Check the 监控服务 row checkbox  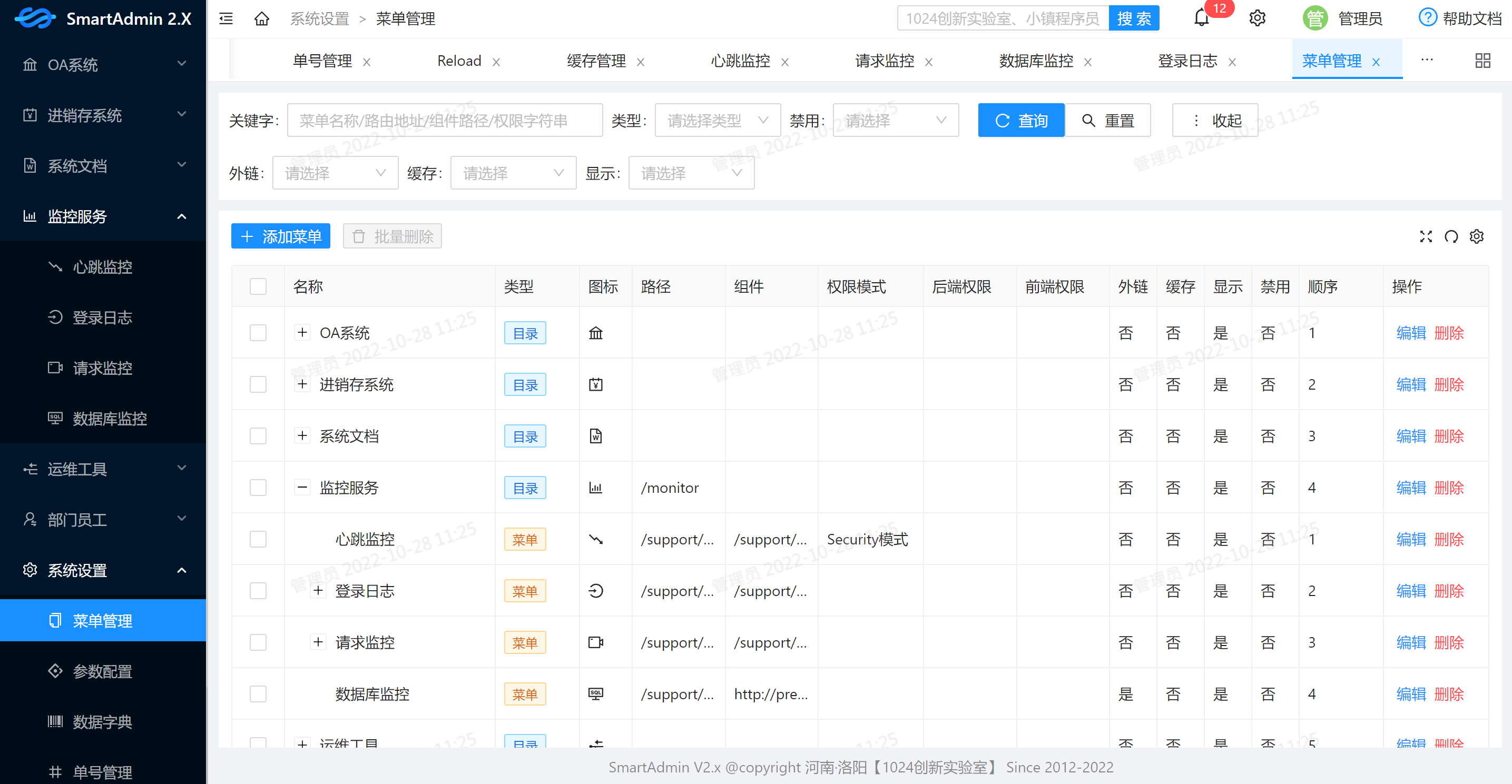pos(258,488)
